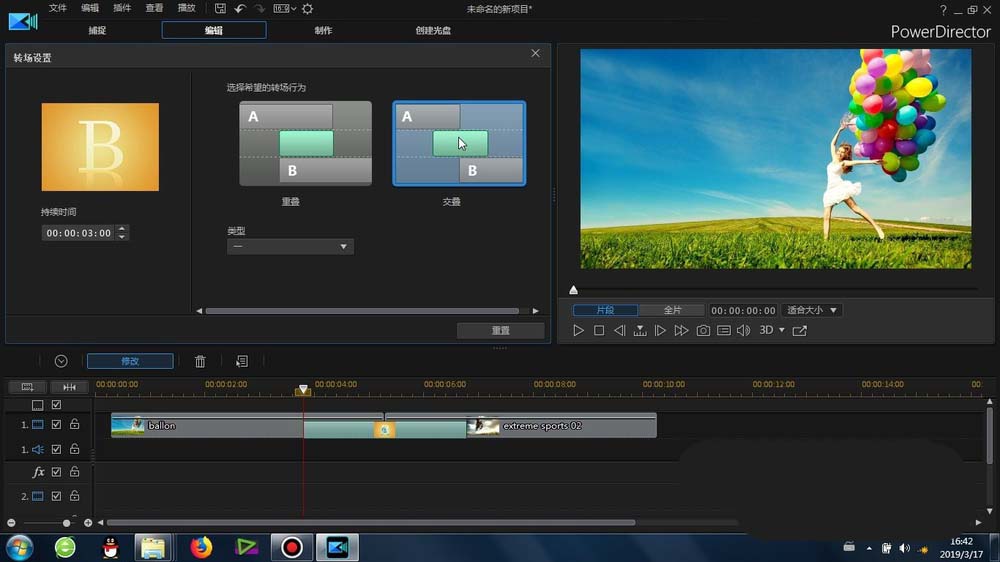Click the preview volume speaker icon
The height and width of the screenshot is (562, 1000).
743,330
